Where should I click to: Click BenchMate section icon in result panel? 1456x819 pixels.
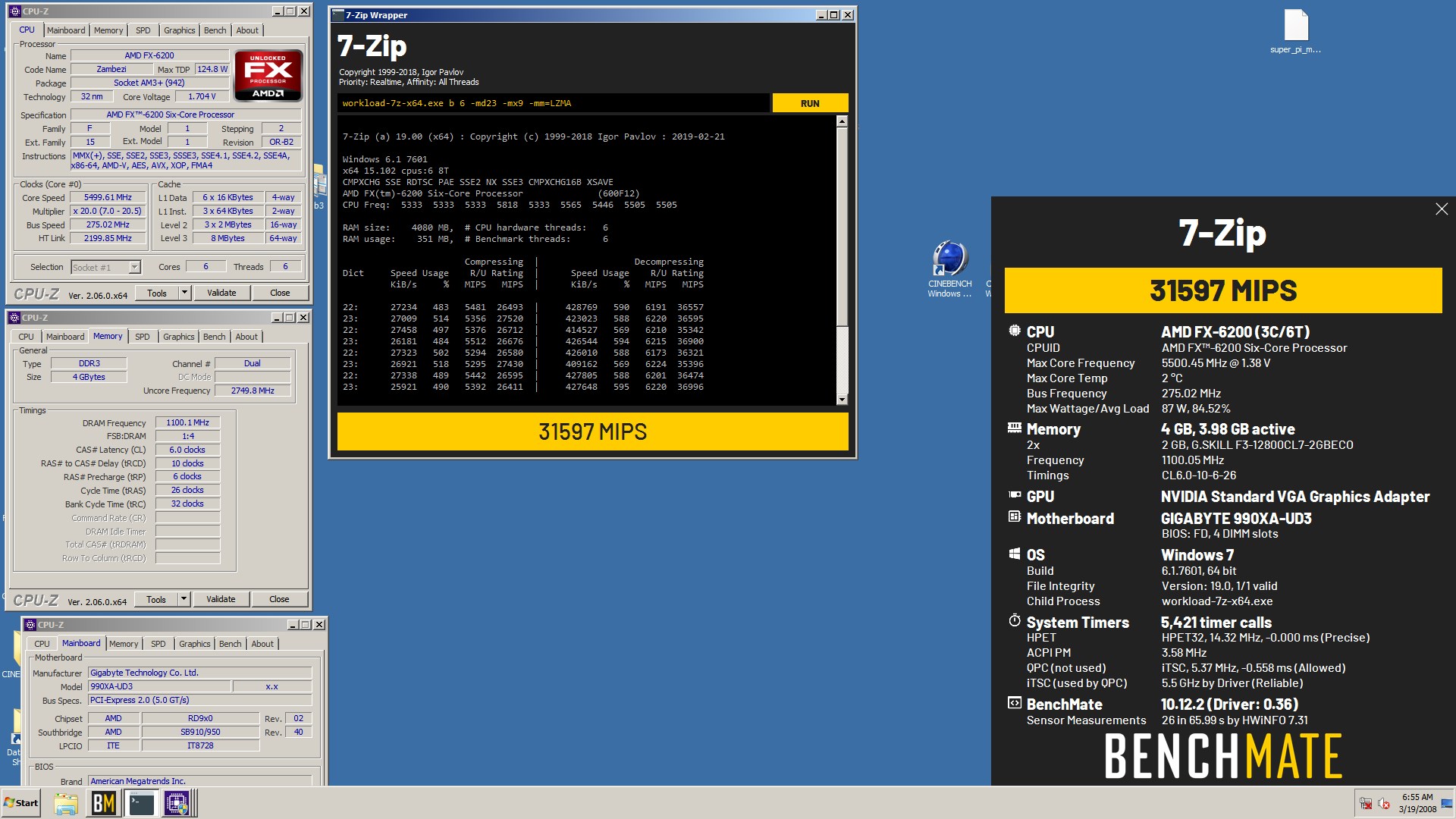pos(1015,703)
